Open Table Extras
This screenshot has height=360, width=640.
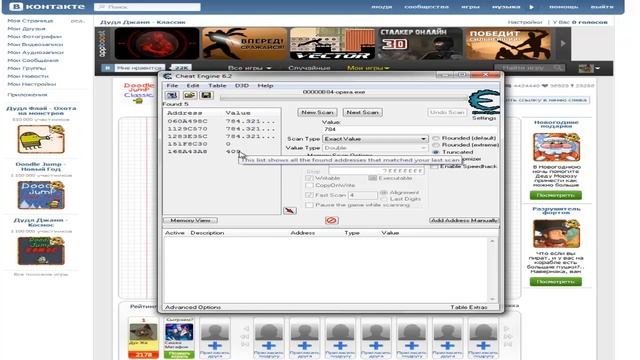pos(469,307)
